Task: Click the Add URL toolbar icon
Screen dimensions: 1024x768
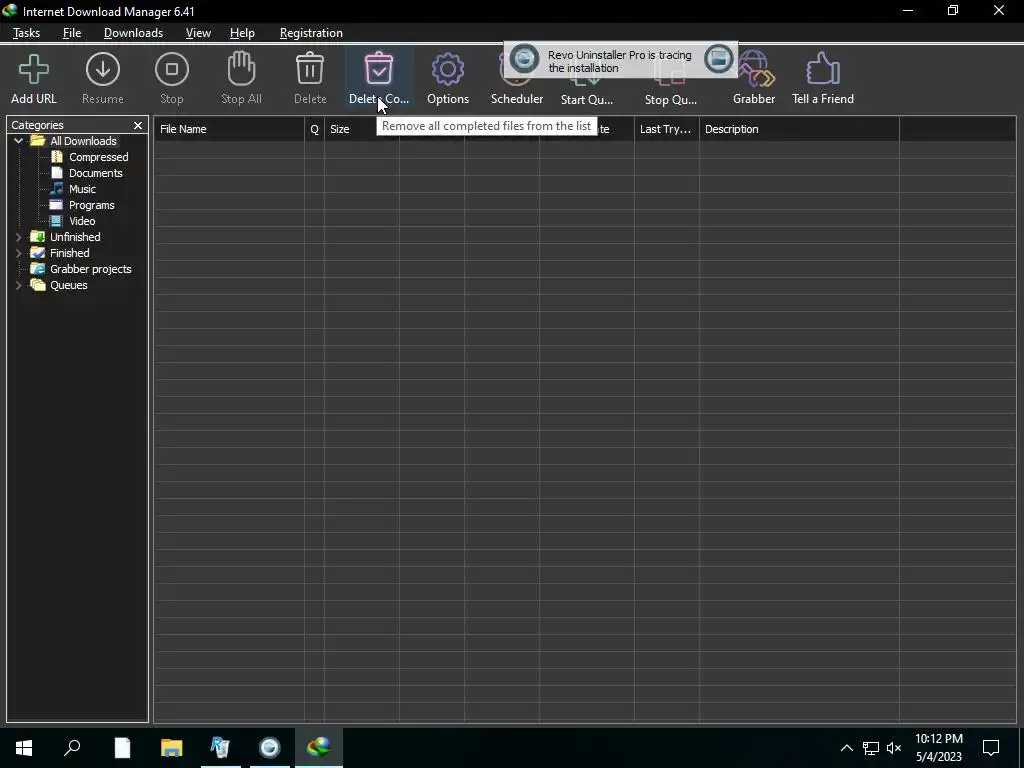Action: click(34, 69)
